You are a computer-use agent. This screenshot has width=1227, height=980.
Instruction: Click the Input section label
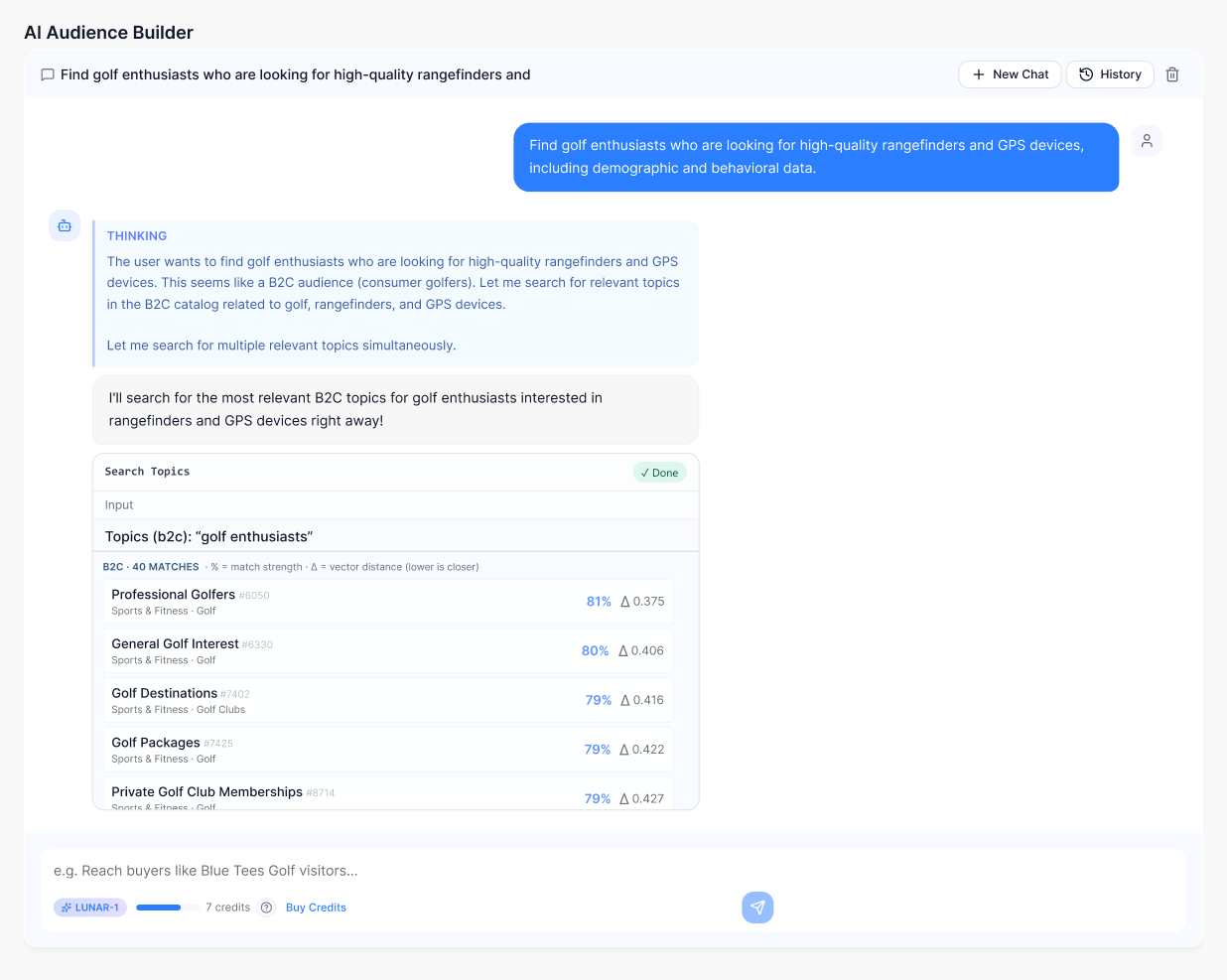[119, 505]
